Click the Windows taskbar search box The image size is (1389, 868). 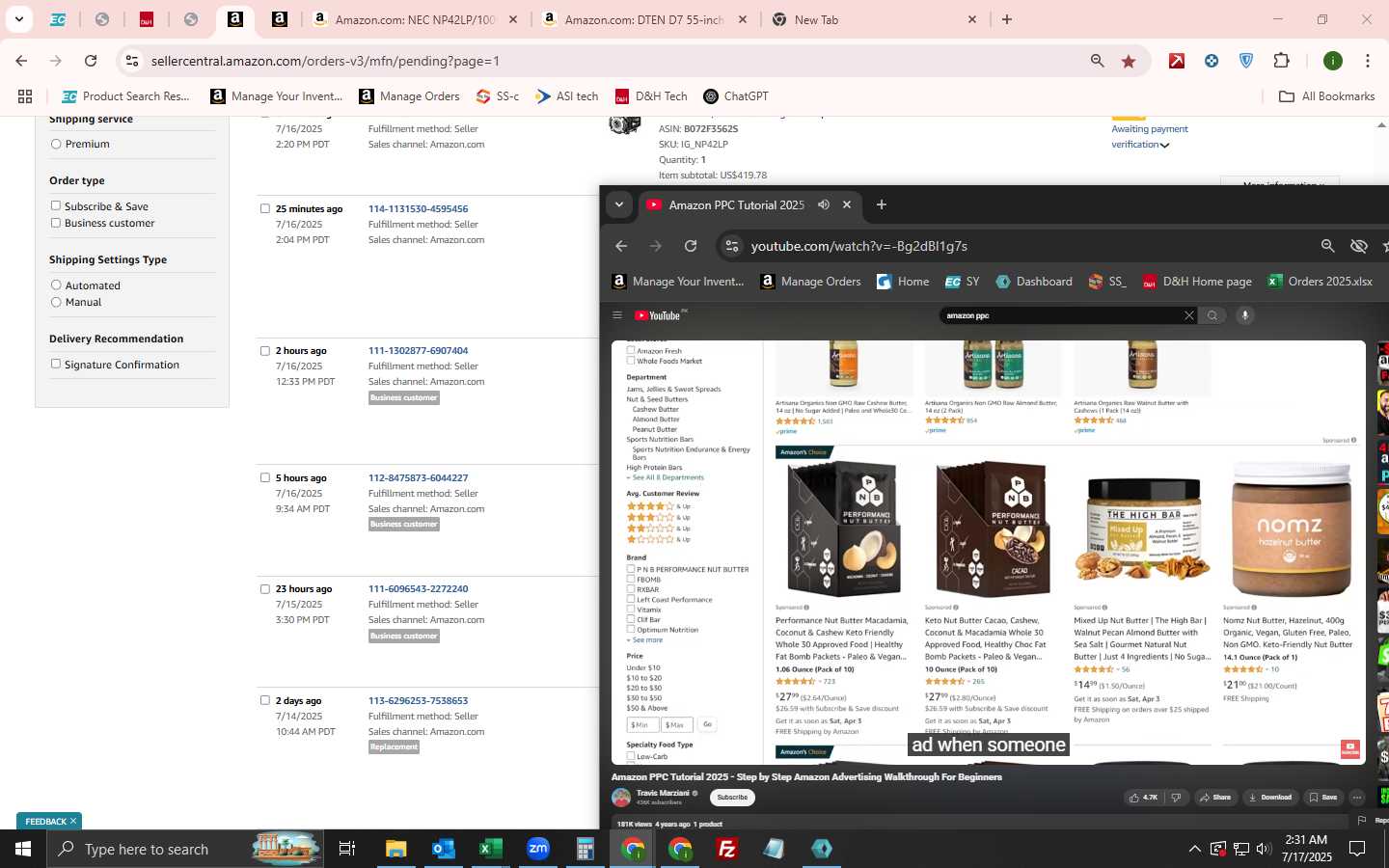(x=185, y=849)
